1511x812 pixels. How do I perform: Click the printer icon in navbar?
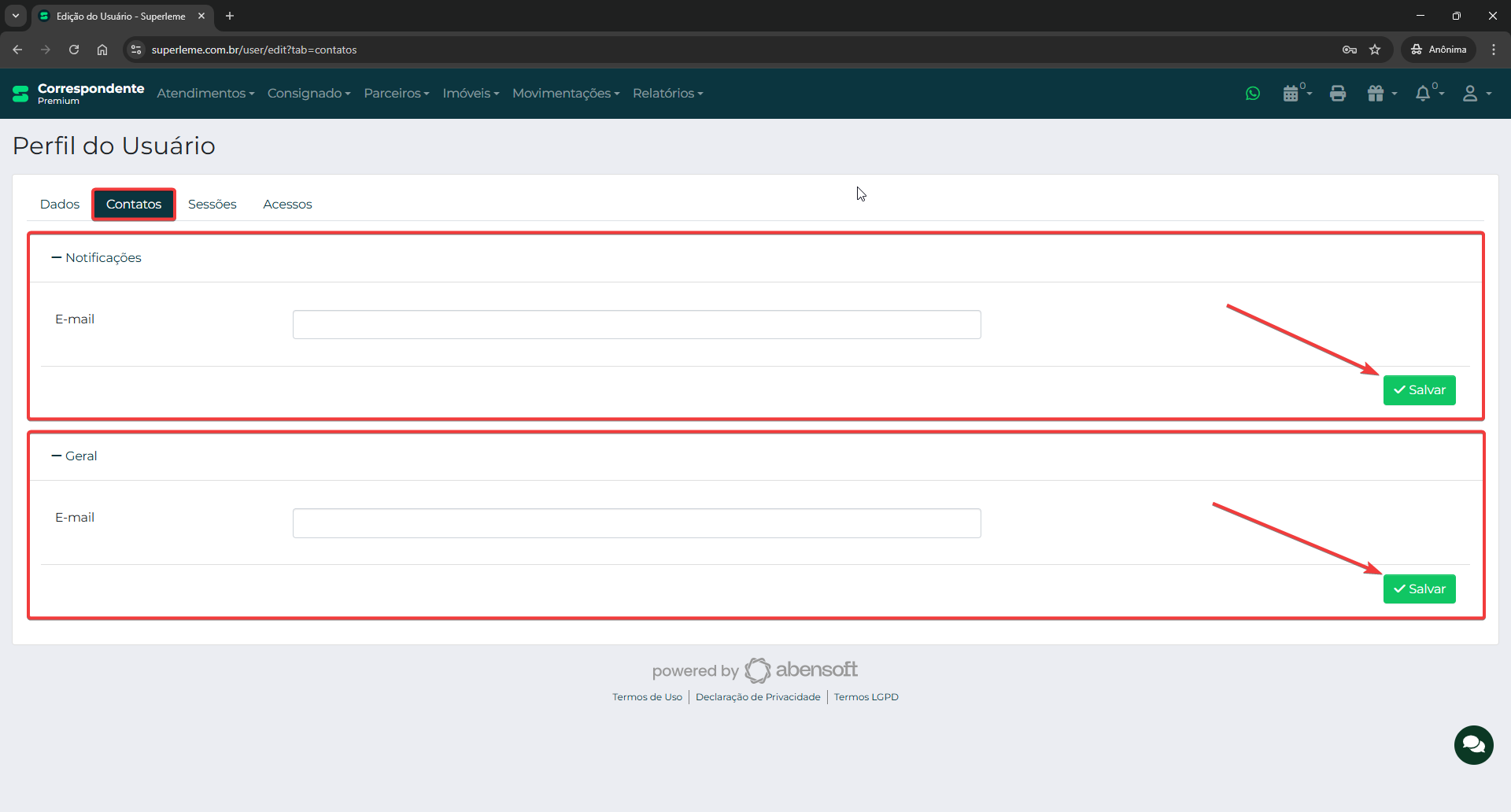coord(1338,94)
